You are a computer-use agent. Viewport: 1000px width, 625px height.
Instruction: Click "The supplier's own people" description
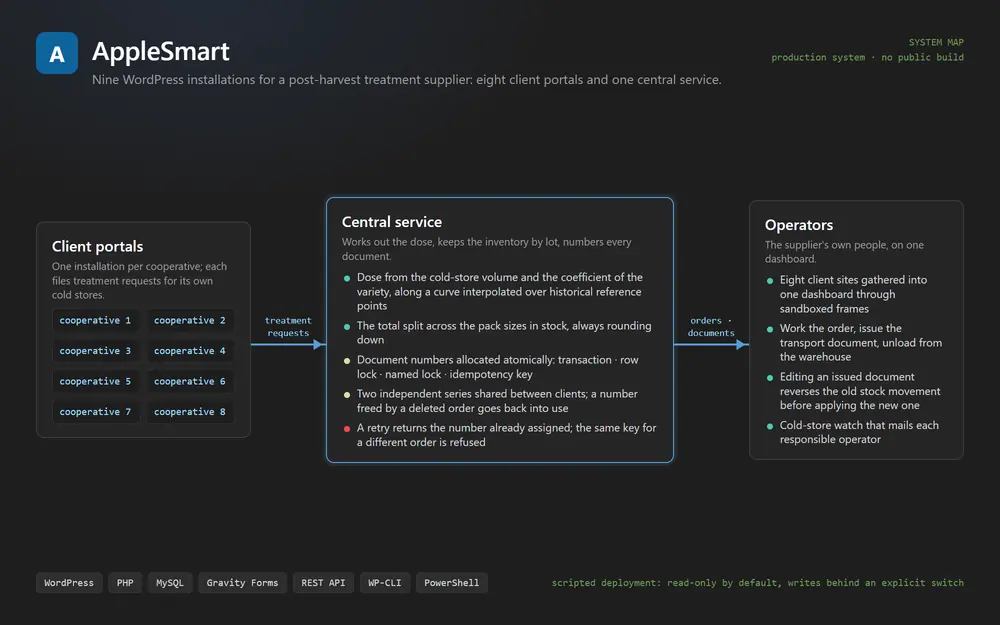844,252
